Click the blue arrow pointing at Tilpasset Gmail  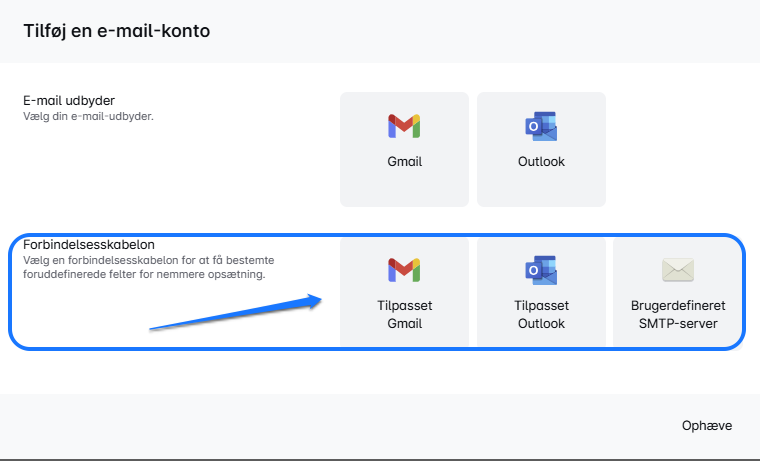[x=236, y=312]
